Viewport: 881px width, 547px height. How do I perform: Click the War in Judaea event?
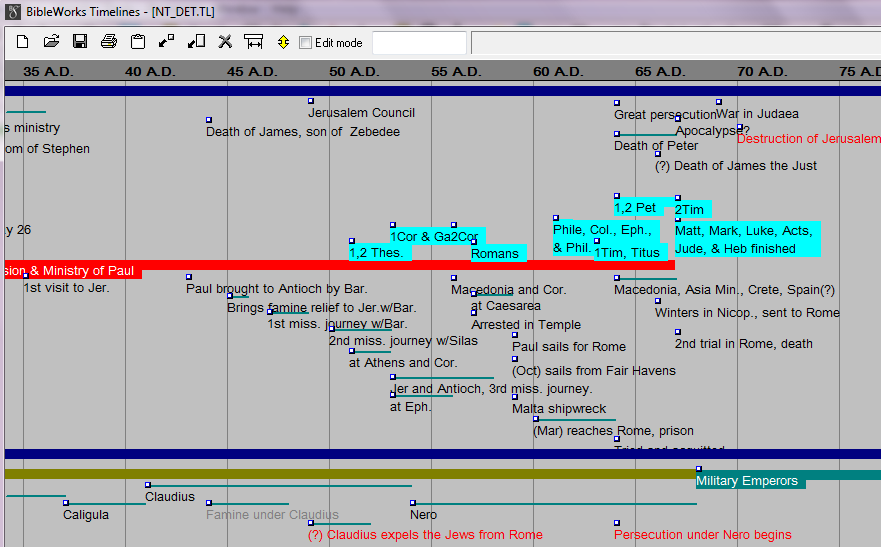tap(757, 114)
